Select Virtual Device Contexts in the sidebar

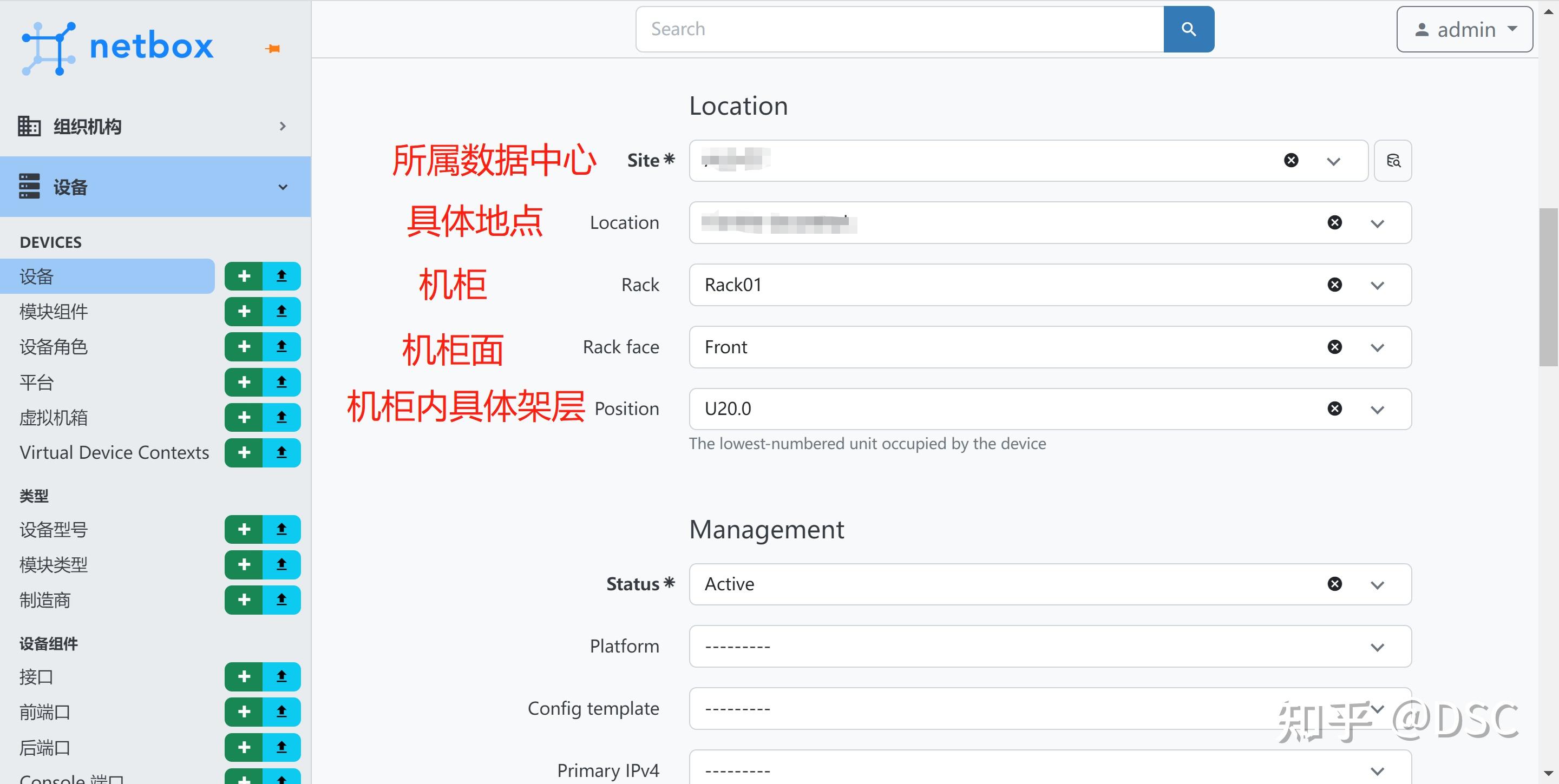(x=114, y=452)
